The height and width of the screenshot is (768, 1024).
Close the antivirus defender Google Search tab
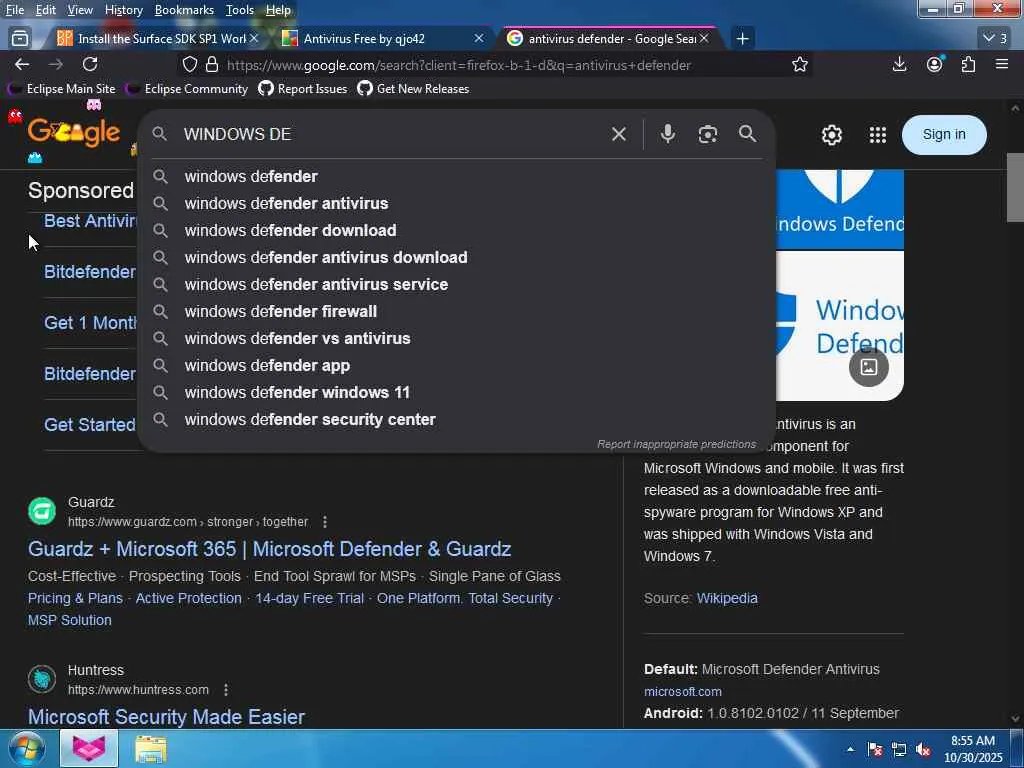click(704, 39)
